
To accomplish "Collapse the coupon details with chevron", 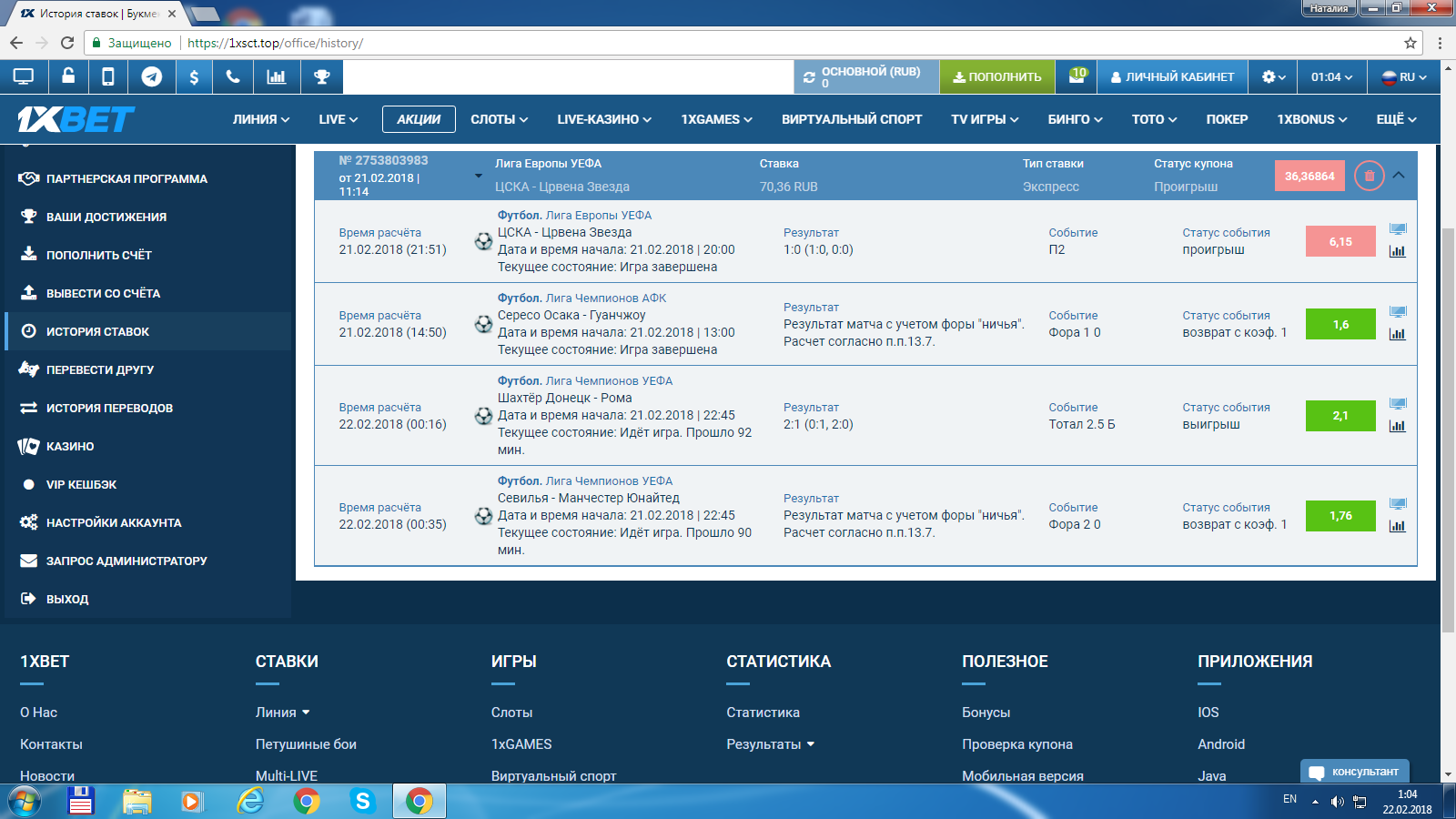I will tap(1399, 175).
